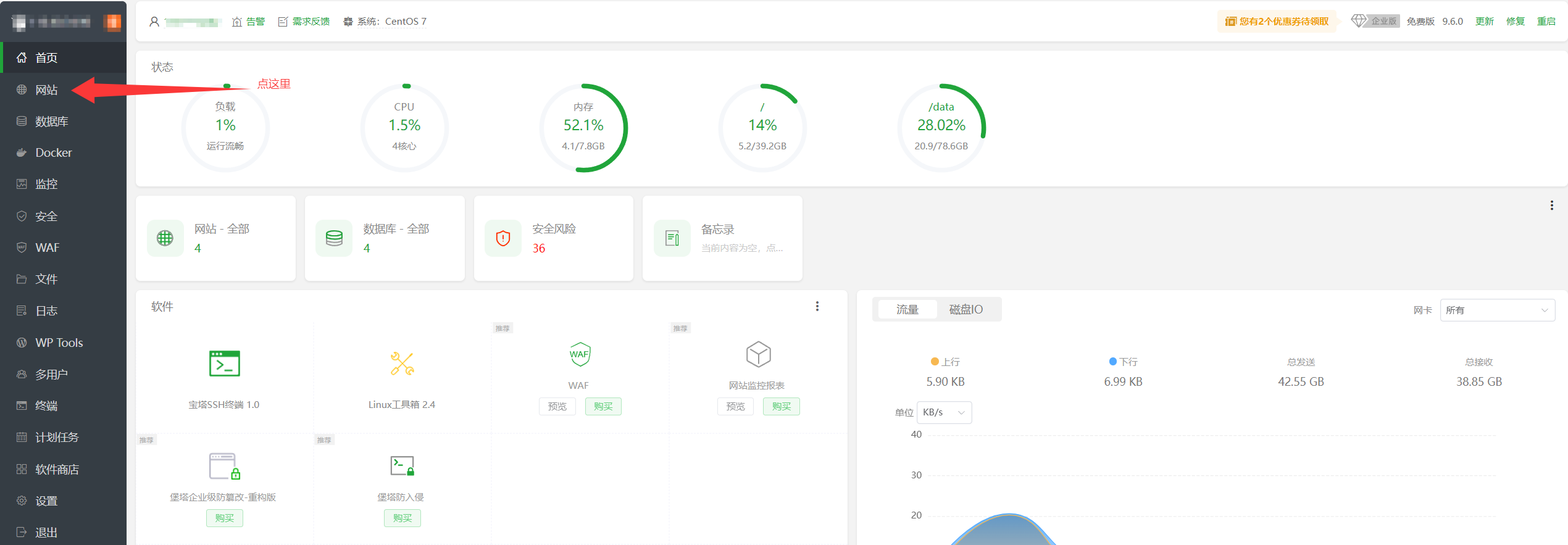Open the 软件 panel three-dot menu
The height and width of the screenshot is (545, 1568).
817,306
